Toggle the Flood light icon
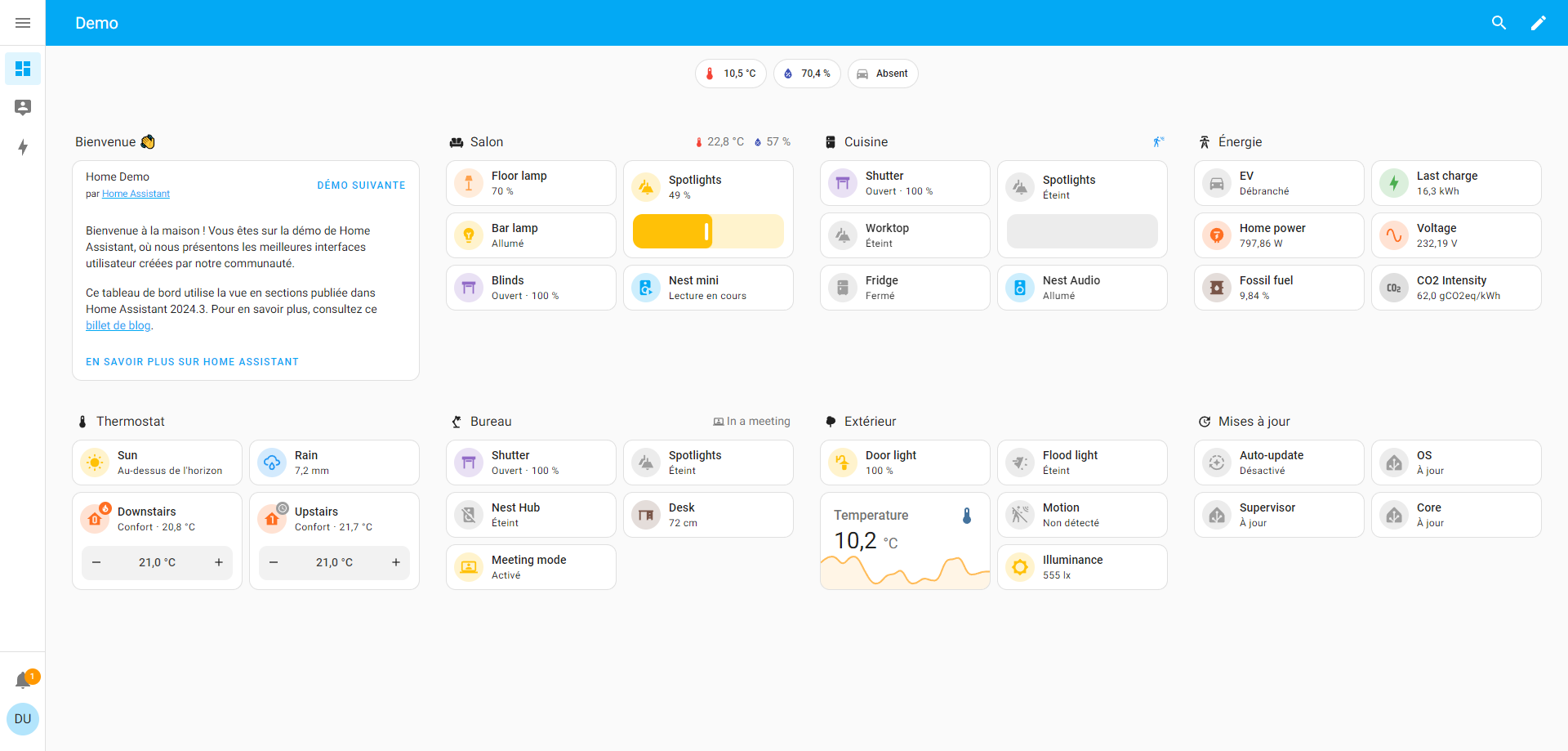The width and height of the screenshot is (1568, 751). pyautogui.click(x=1020, y=463)
